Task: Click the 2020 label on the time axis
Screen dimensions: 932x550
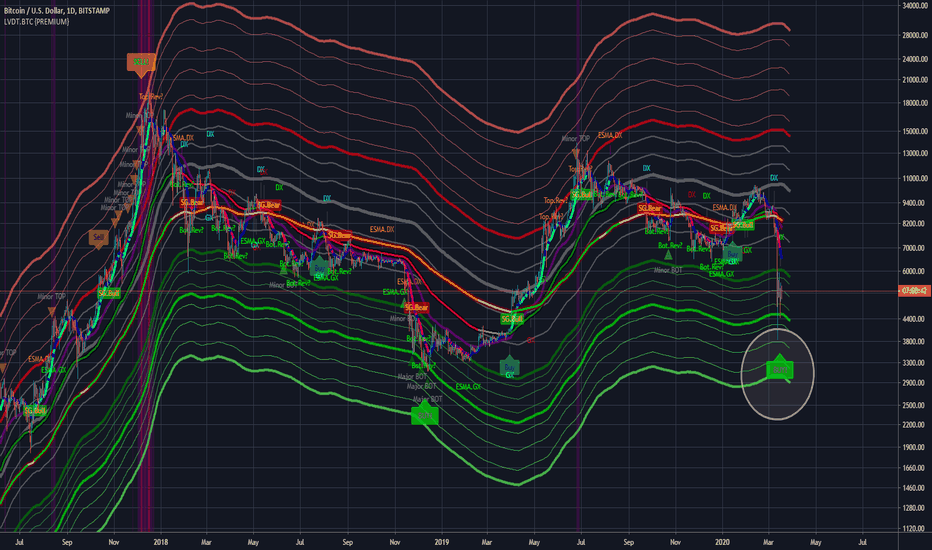Action: (722, 542)
